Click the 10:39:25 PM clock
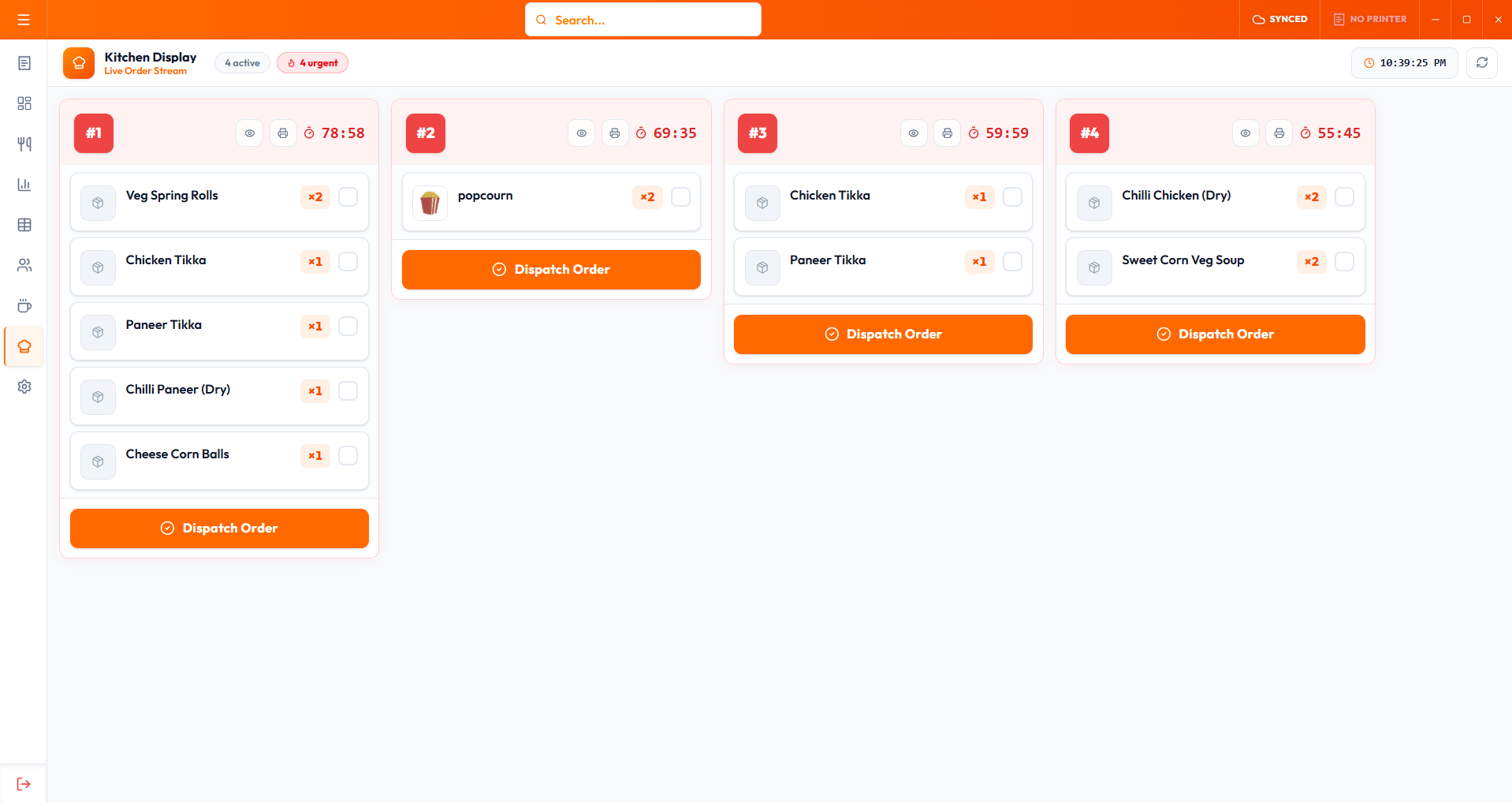This screenshot has height=803, width=1512. (1405, 63)
